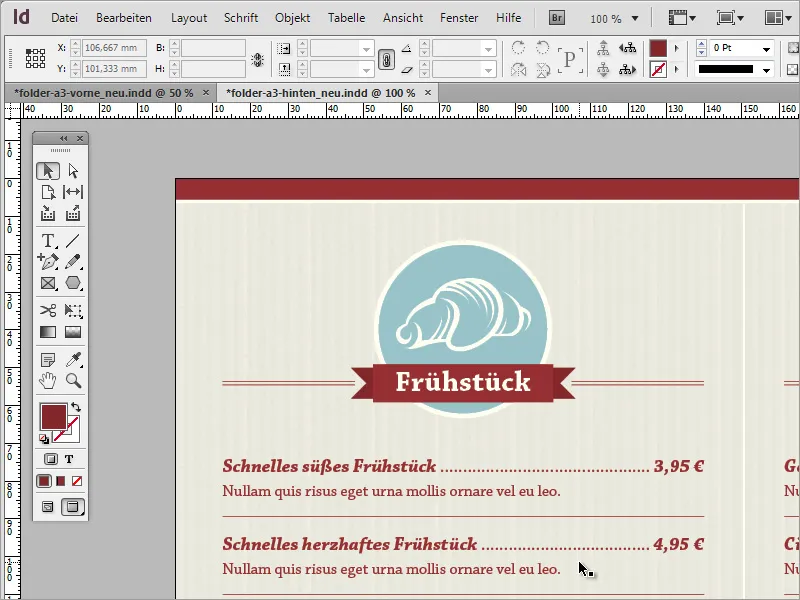Click the X position input field

[114, 48]
